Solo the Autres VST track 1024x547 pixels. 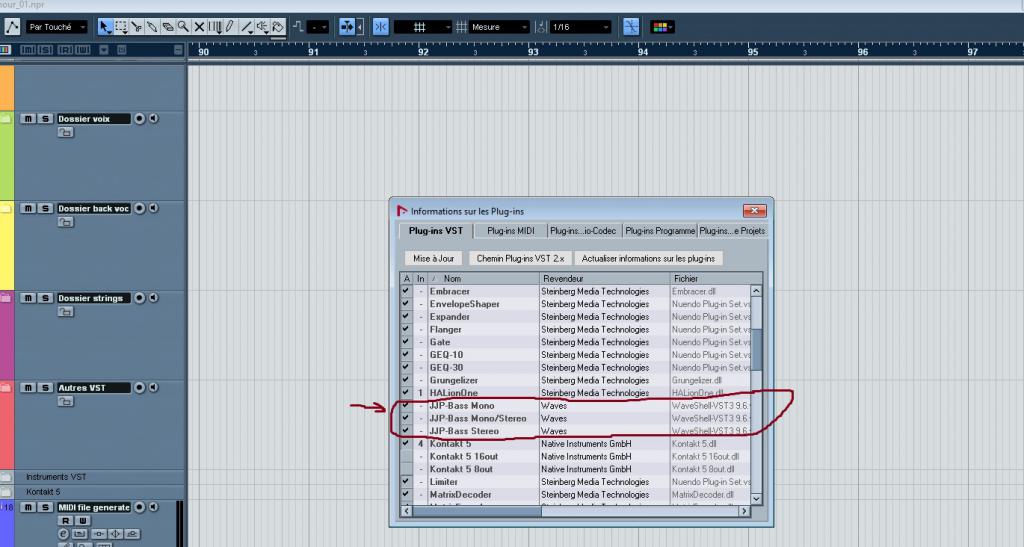(x=45, y=388)
